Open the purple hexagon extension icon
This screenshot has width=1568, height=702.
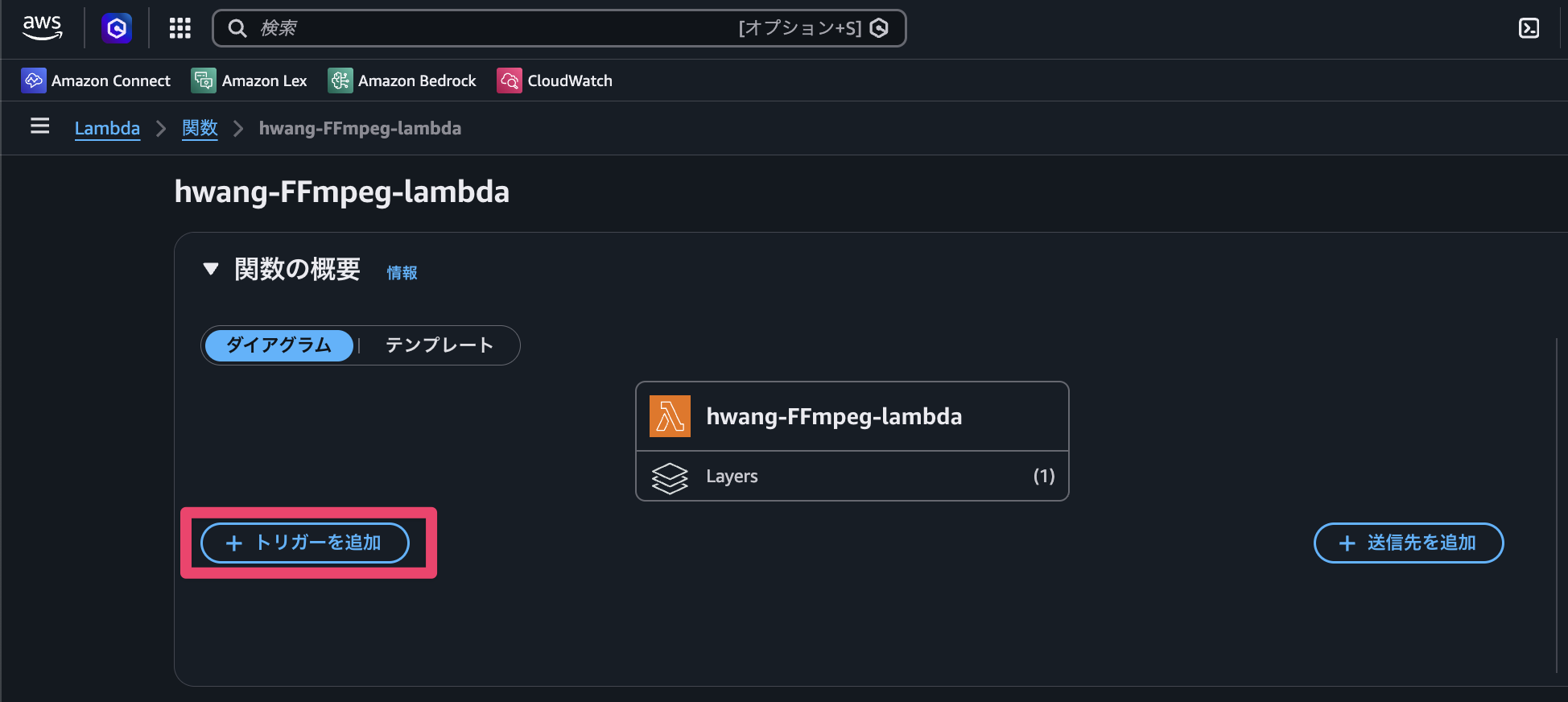click(117, 28)
